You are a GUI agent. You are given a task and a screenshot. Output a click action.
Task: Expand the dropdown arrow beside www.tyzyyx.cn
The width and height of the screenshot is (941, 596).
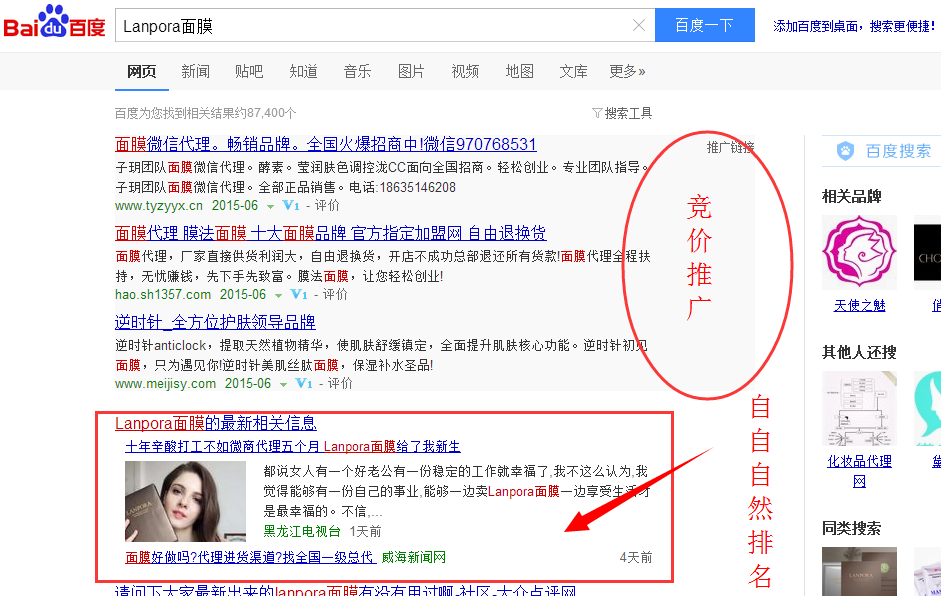tap(270, 207)
